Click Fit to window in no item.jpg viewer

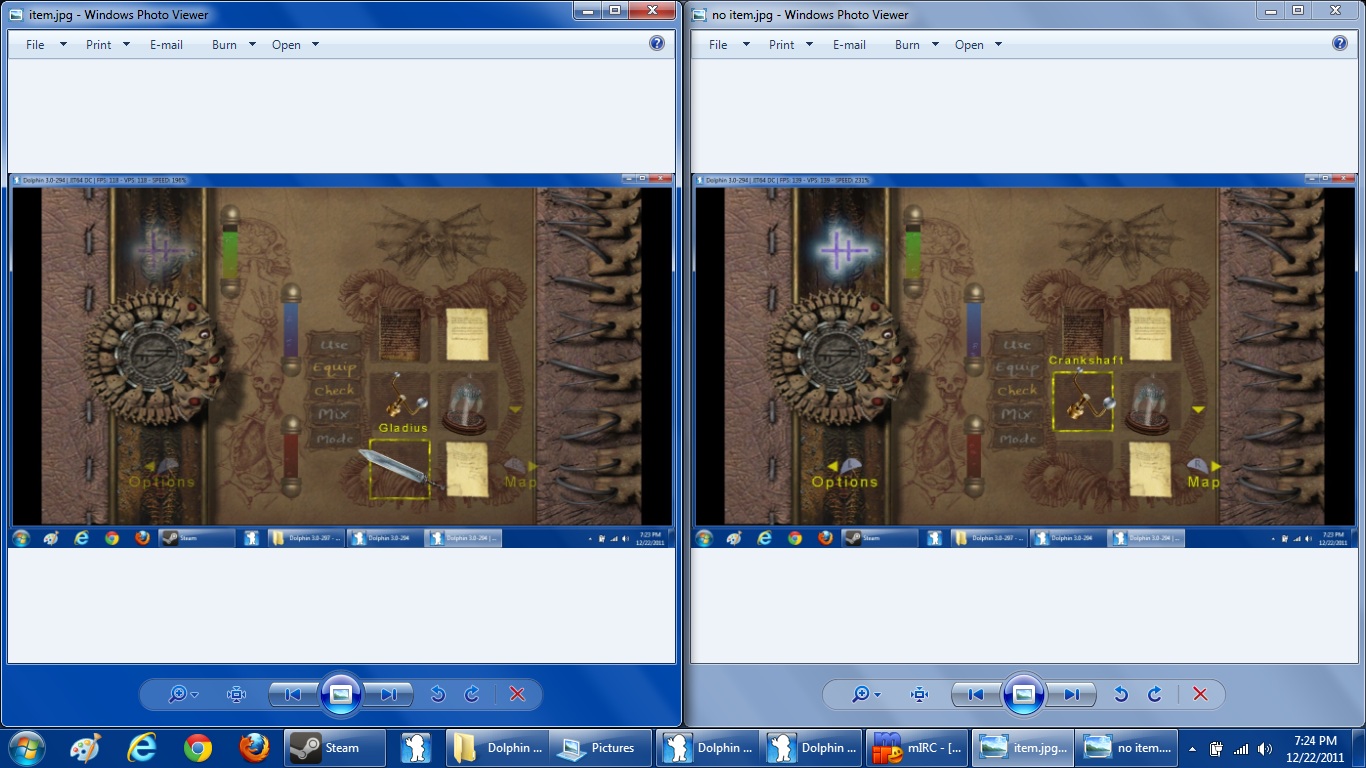919,695
